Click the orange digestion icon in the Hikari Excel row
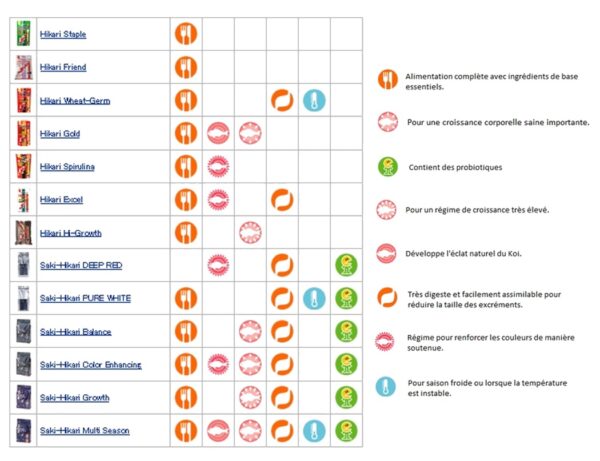This screenshot has width=600, height=461. 282,199
